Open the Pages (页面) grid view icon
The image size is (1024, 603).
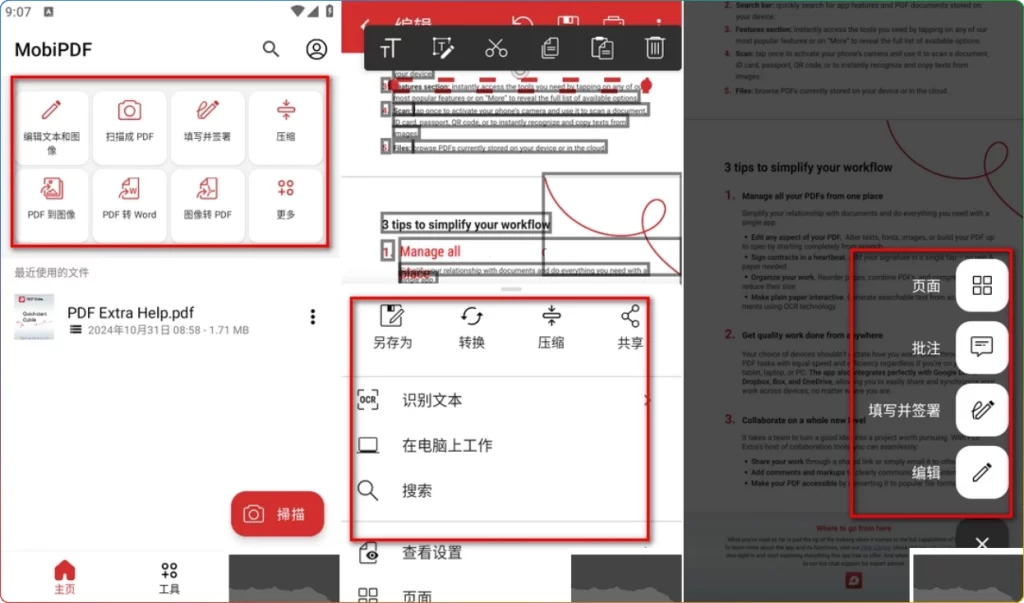(x=981, y=284)
